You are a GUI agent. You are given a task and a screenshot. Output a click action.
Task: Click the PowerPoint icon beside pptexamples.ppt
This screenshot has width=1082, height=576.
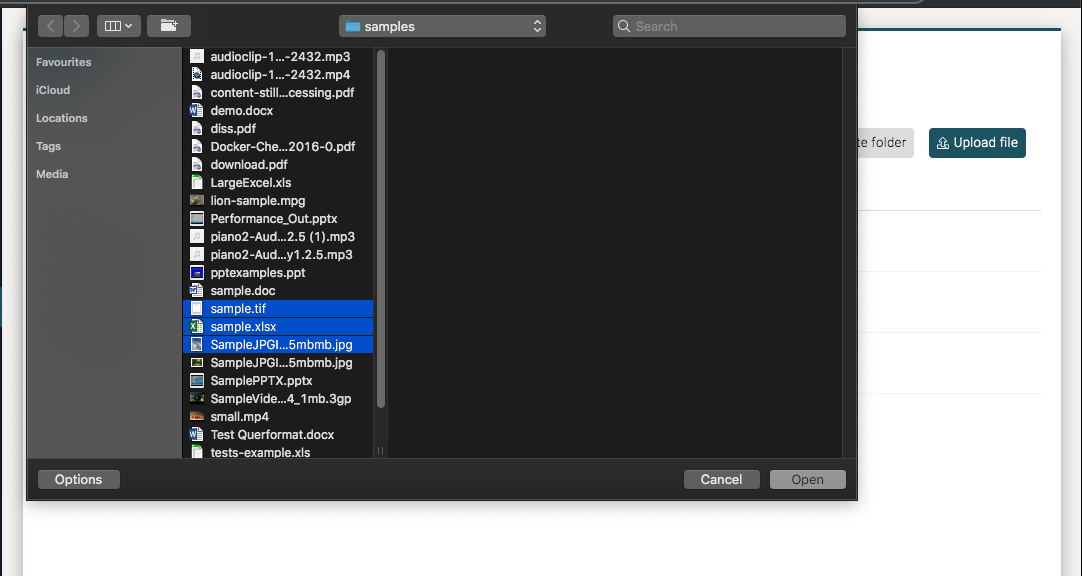tap(196, 272)
